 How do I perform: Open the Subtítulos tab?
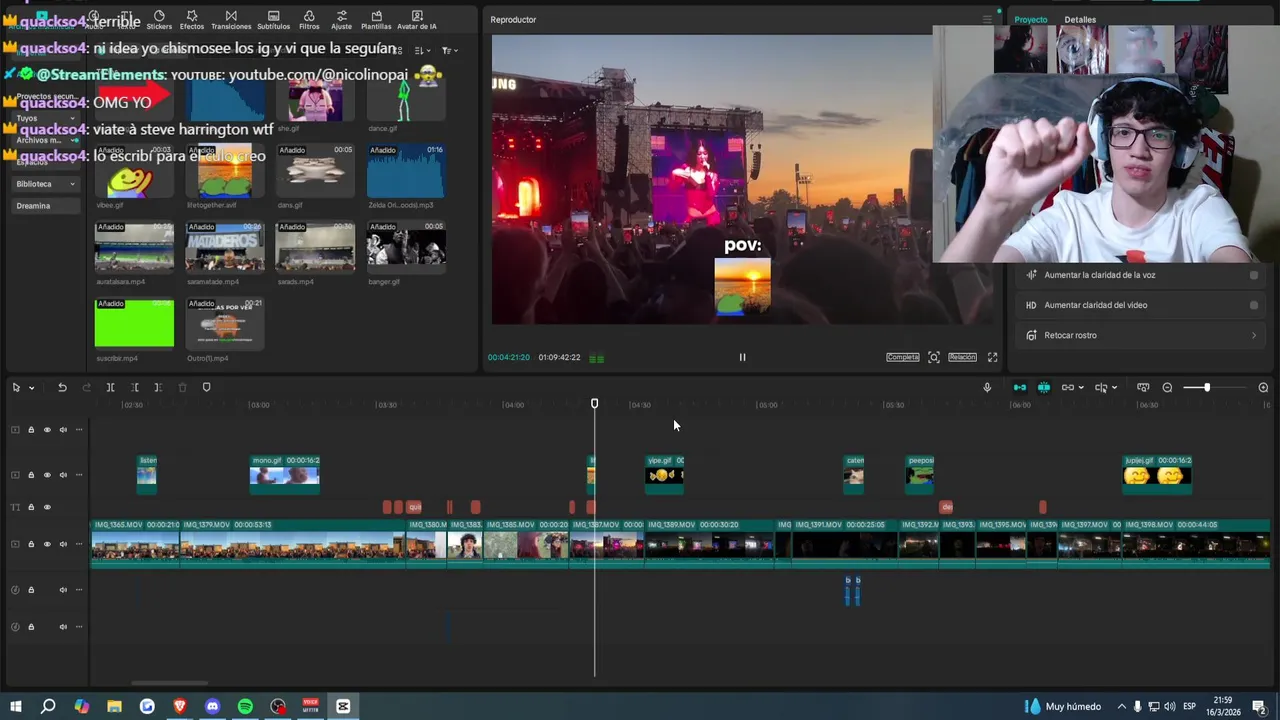[x=273, y=20]
